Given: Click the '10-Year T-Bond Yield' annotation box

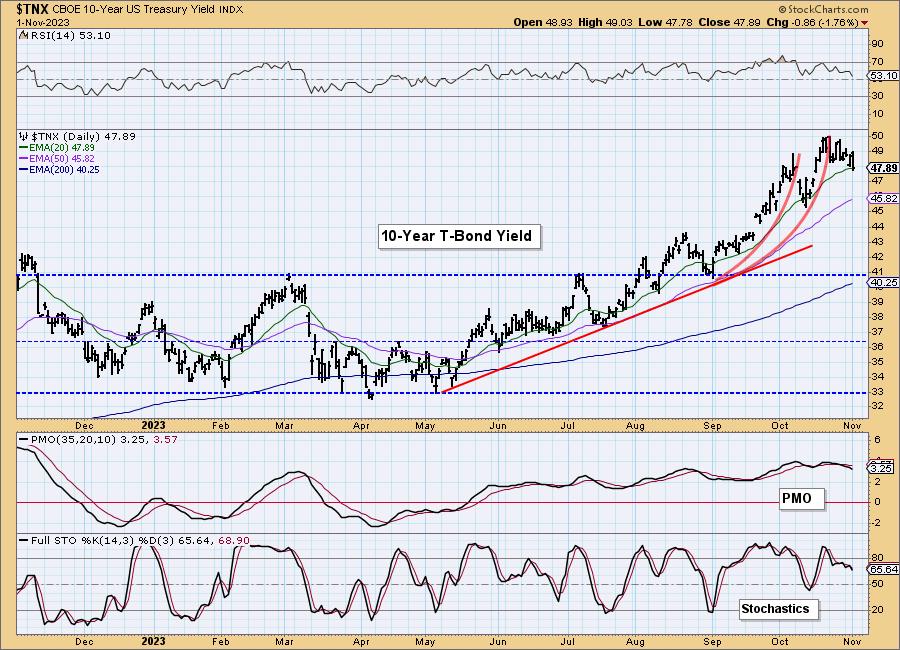Looking at the screenshot, I should (458, 235).
